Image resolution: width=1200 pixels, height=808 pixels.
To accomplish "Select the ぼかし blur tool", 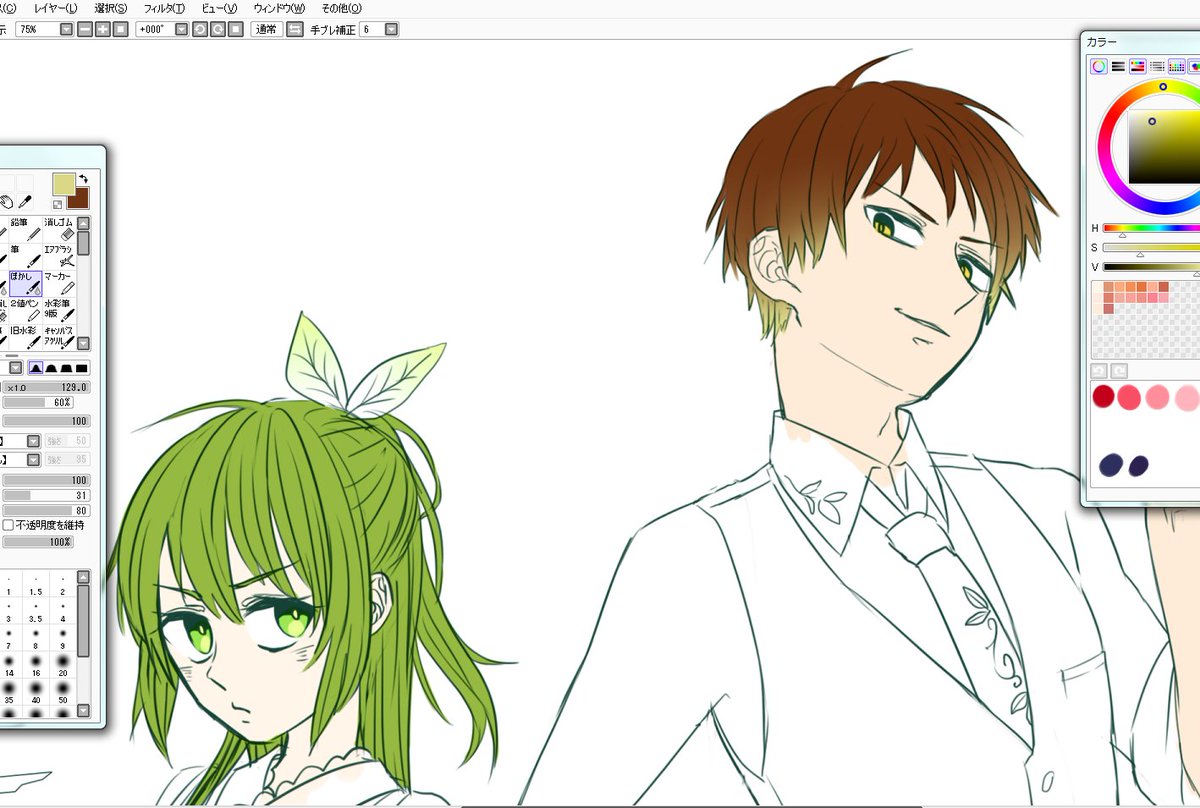I will pyautogui.click(x=26, y=282).
